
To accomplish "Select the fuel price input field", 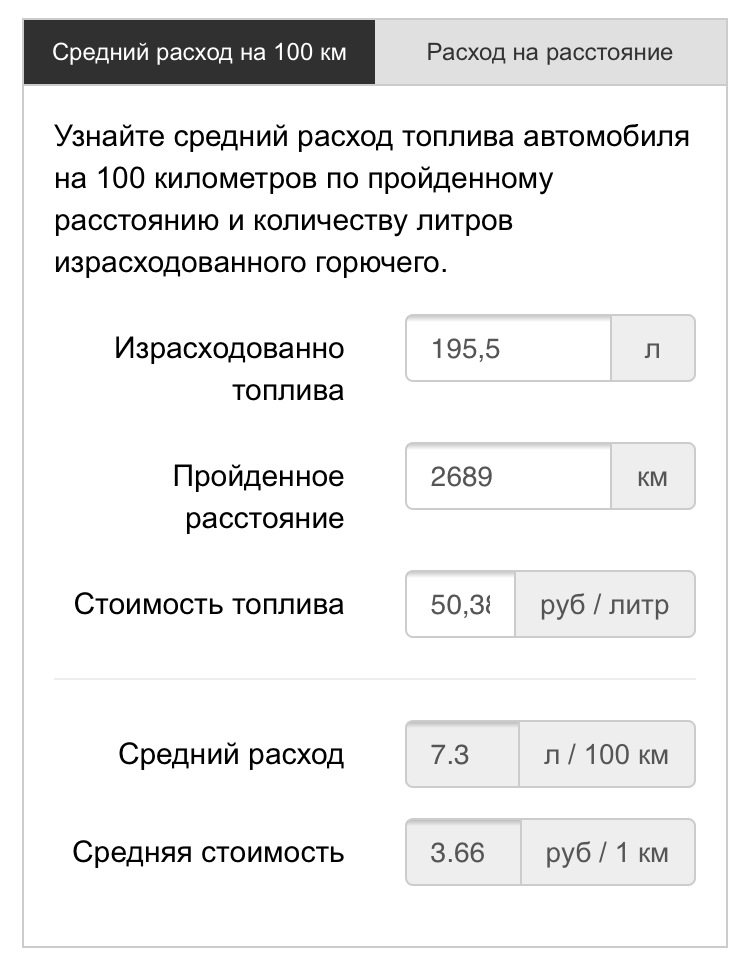I will (x=461, y=604).
